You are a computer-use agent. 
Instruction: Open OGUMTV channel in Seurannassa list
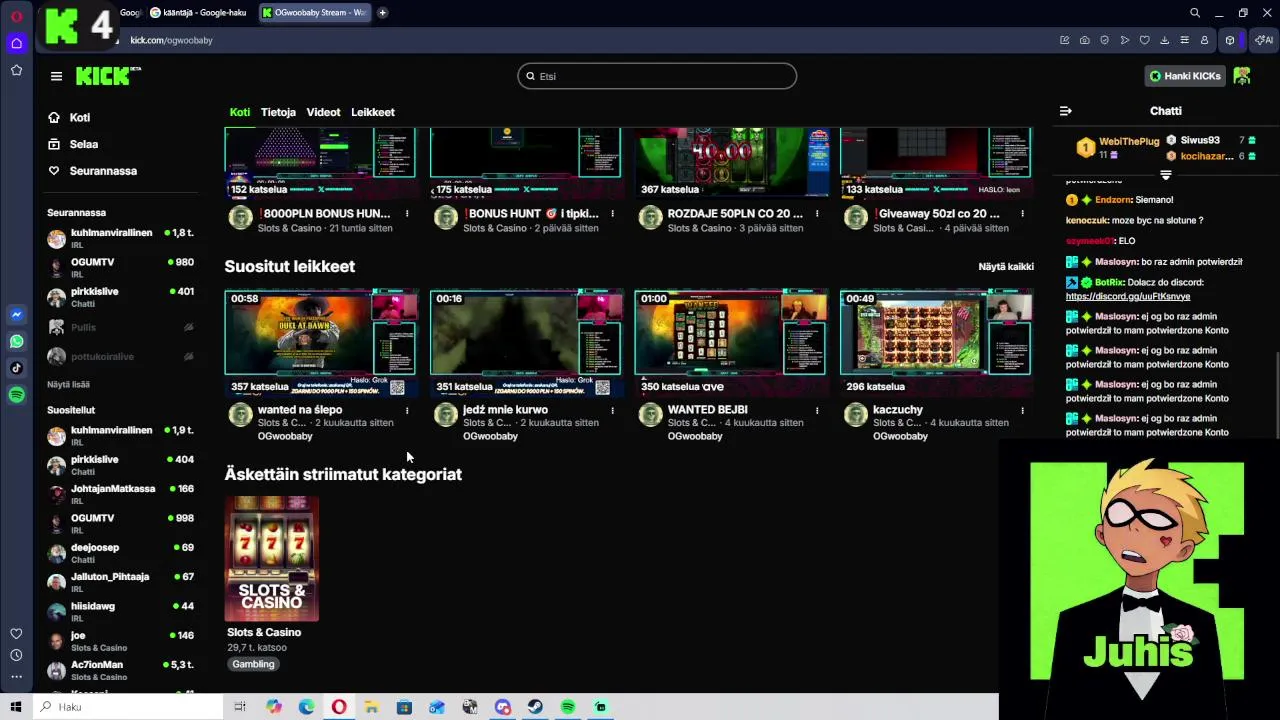120,267
